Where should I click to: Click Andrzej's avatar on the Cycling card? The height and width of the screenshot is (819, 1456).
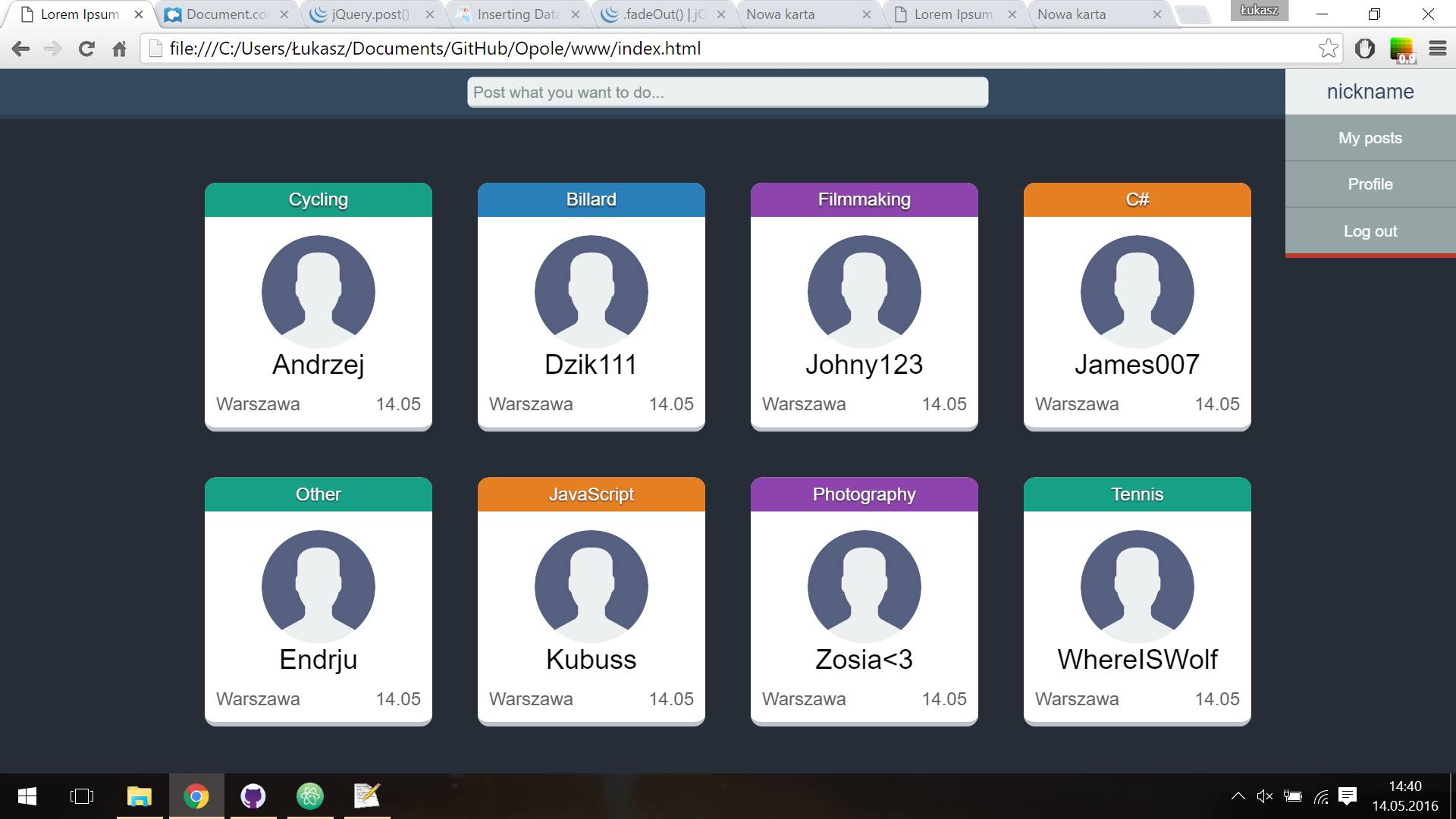318,292
